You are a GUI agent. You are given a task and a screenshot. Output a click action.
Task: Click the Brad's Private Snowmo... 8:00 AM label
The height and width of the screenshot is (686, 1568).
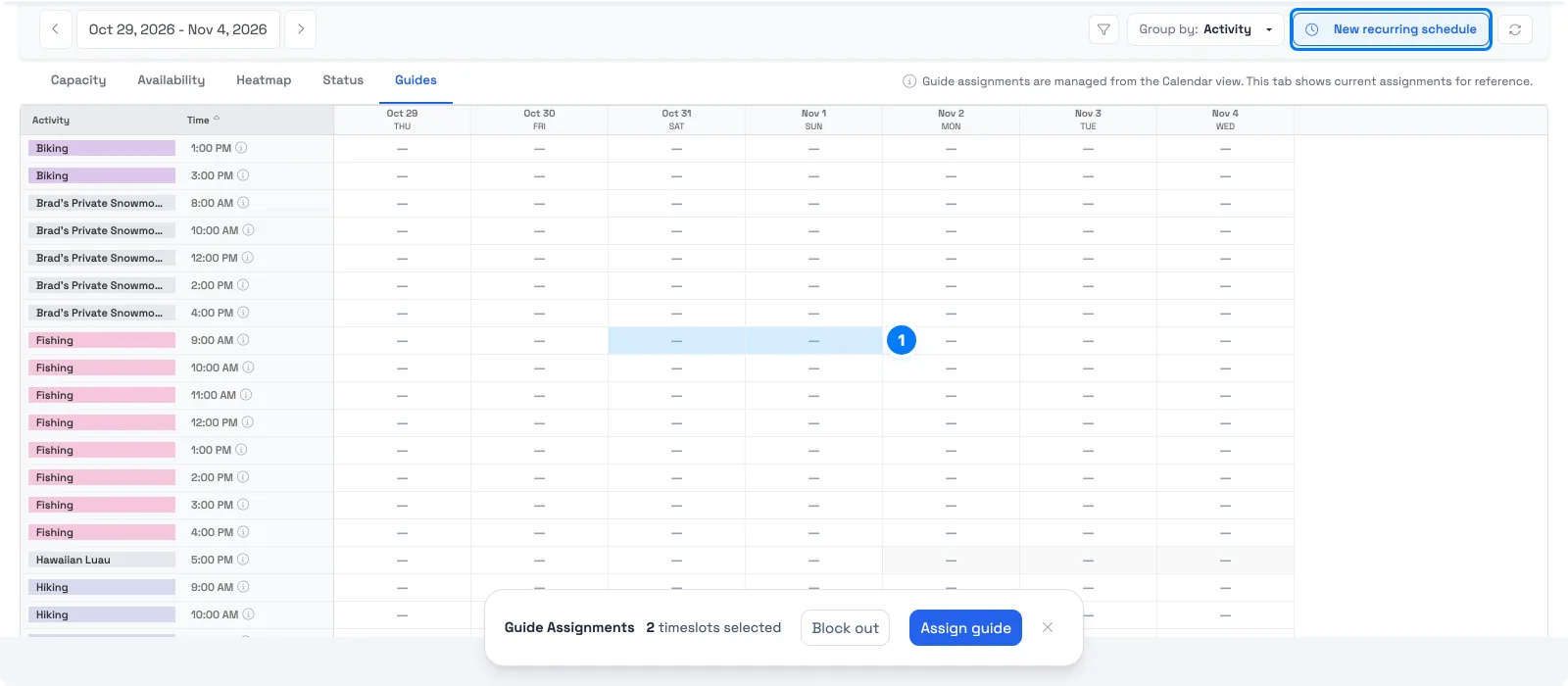(102, 203)
